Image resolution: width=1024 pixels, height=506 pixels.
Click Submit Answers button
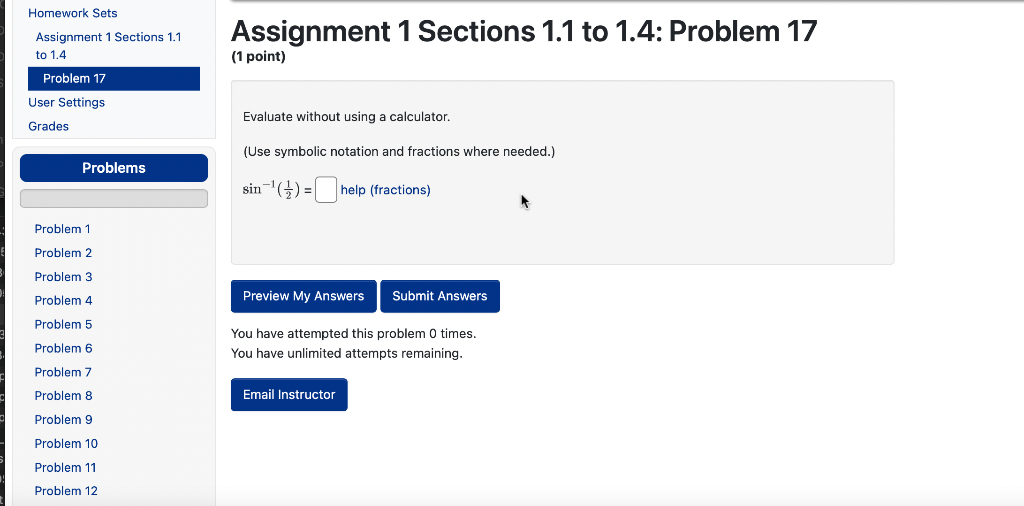tap(440, 296)
